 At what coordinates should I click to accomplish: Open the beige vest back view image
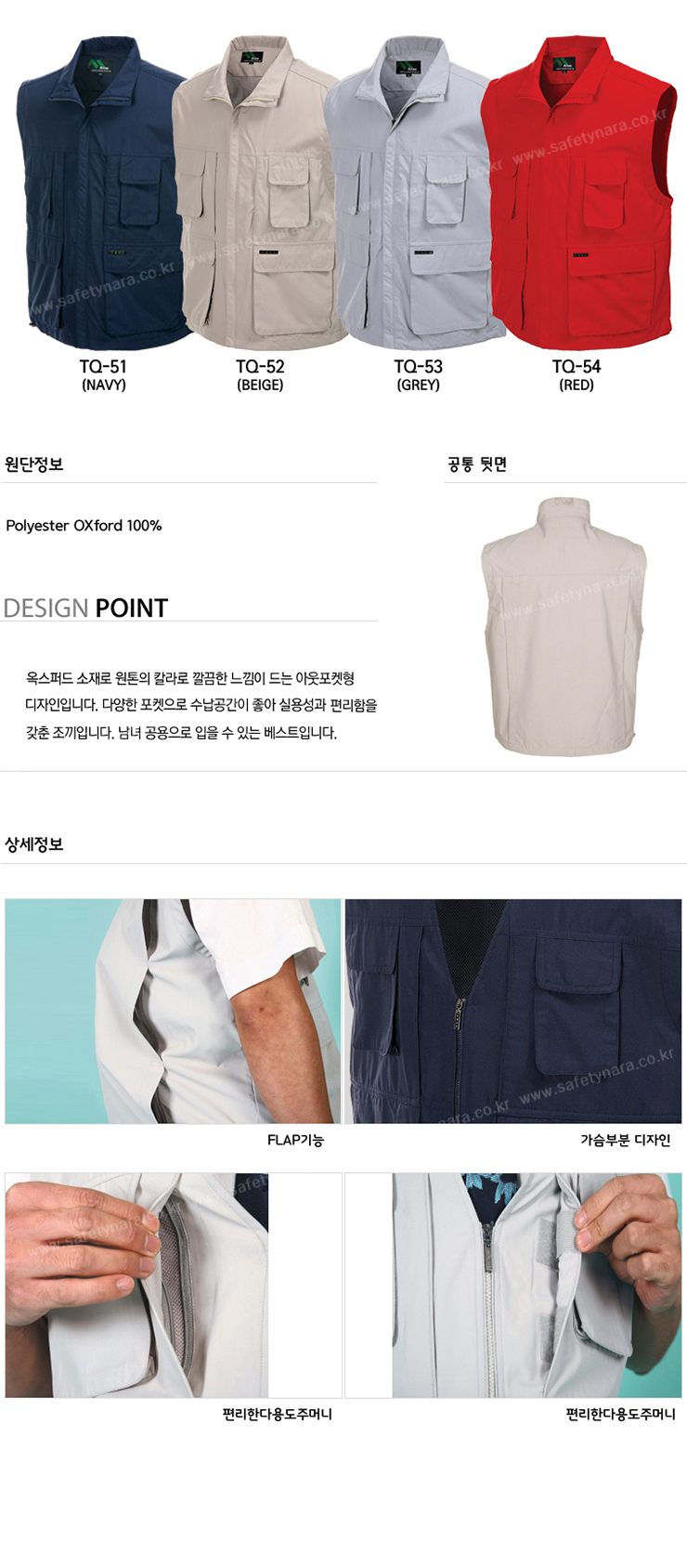point(564,626)
